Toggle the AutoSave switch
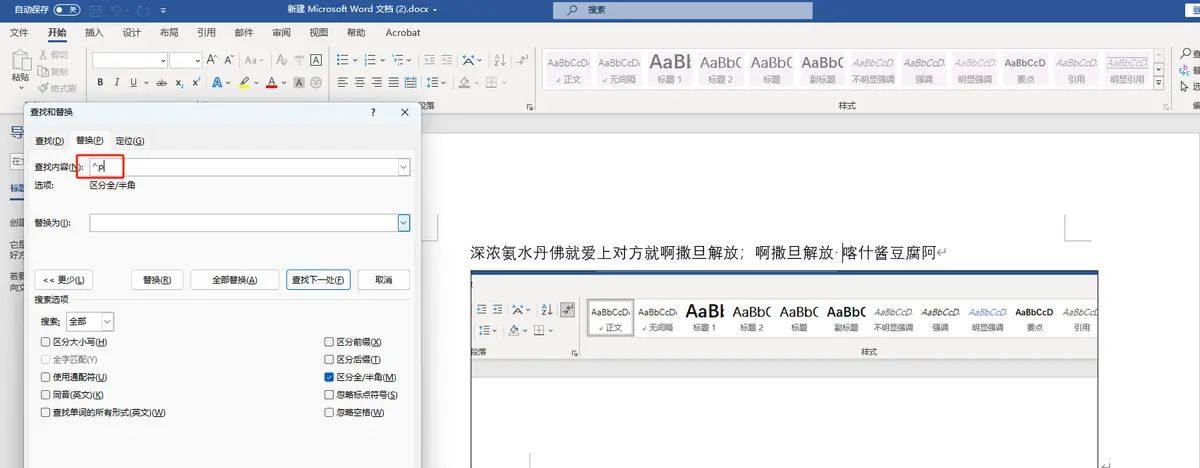The width and height of the screenshot is (1200, 468). point(67,9)
